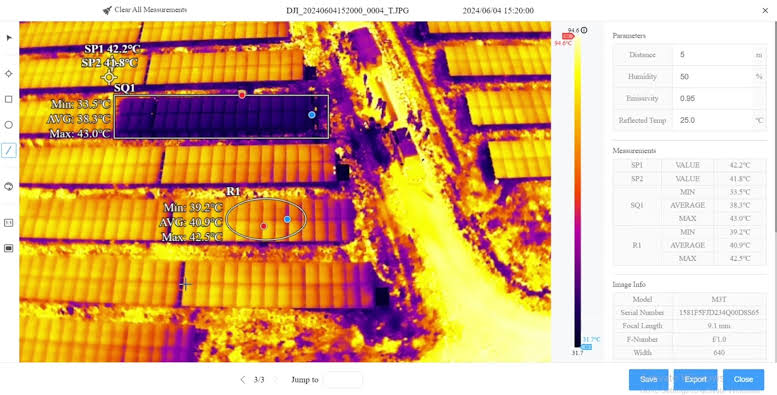
Task: Click the serial number value
Action: tap(719, 313)
